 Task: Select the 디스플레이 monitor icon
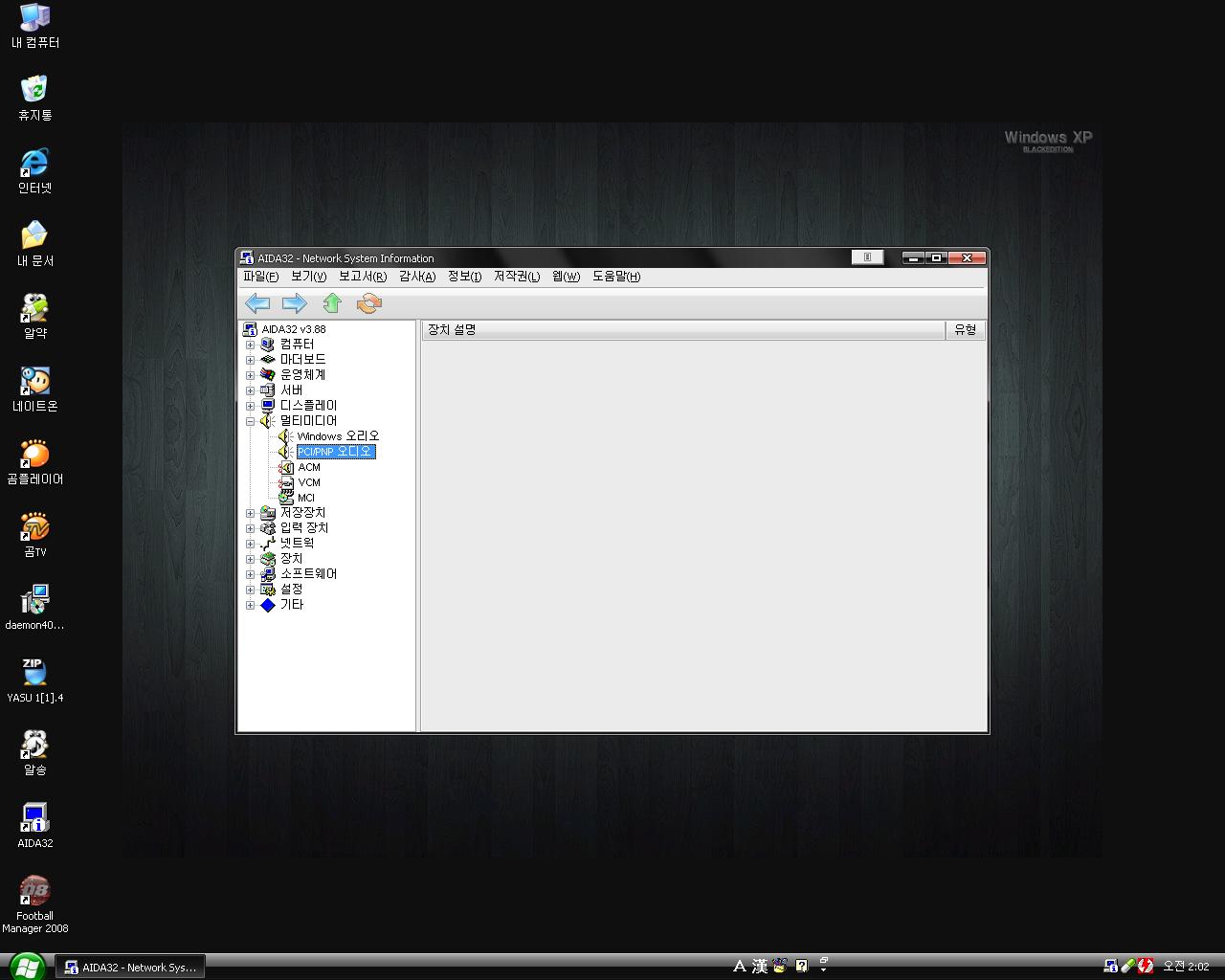coord(268,406)
